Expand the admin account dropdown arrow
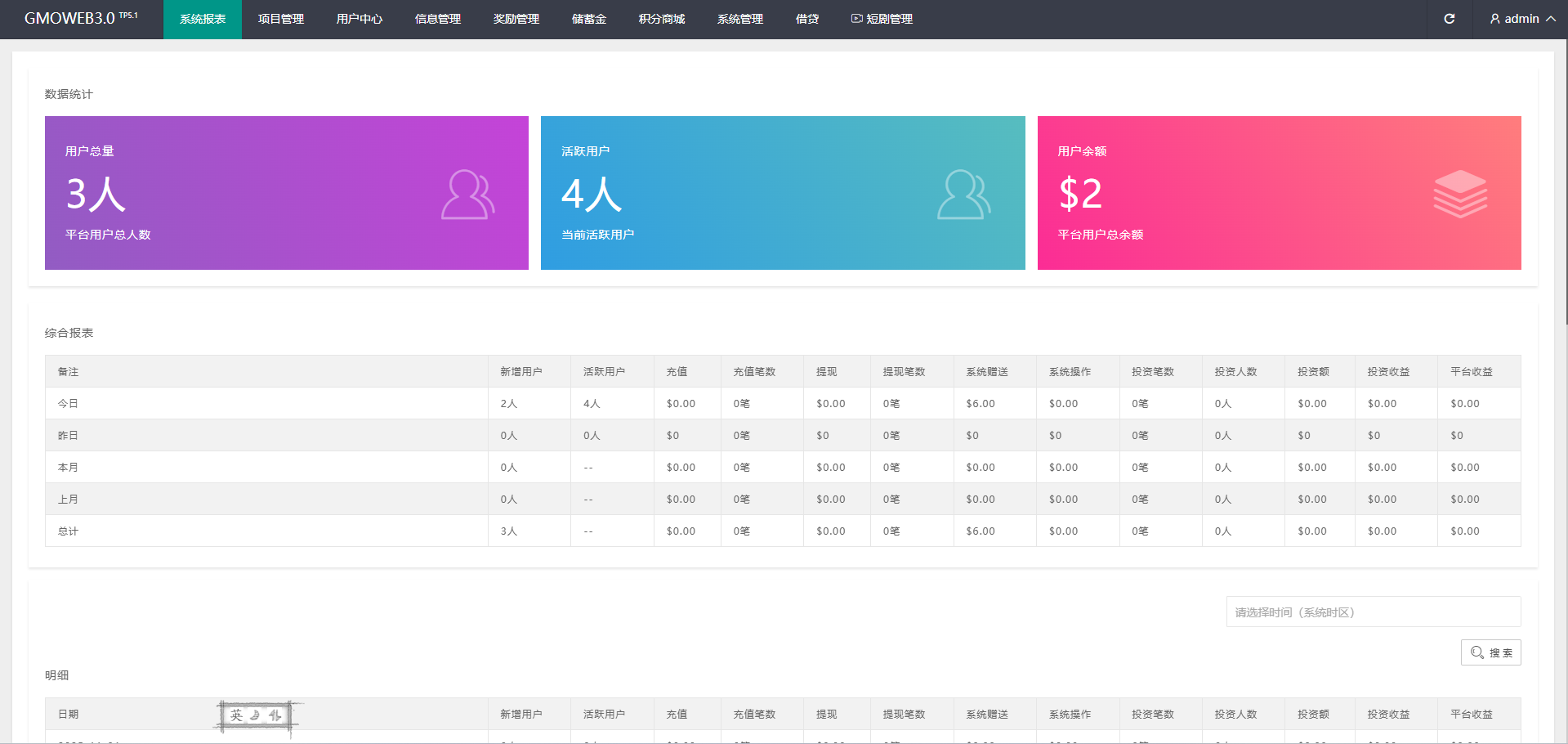Image resolution: width=1568 pixels, height=744 pixels. click(1550, 19)
